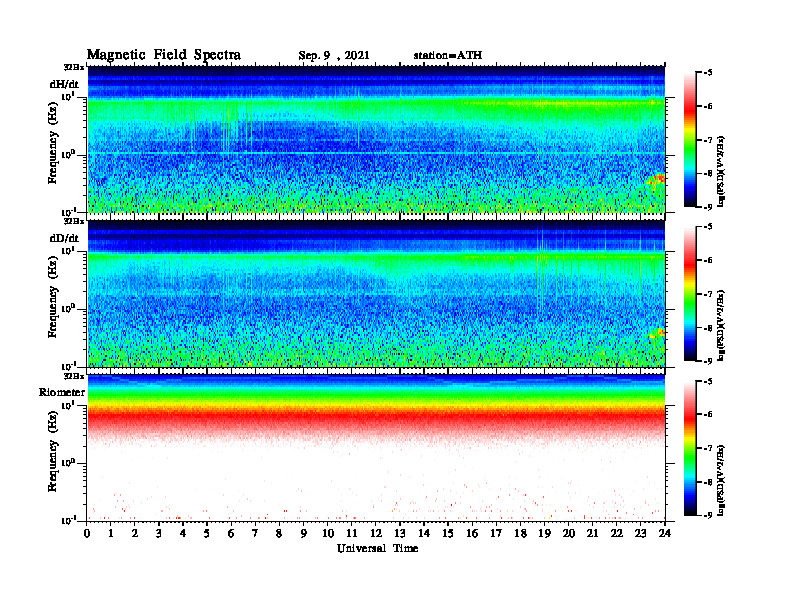The width and height of the screenshot is (792, 612).
Task: Click the "dD/dt" panel label
Action: 64,238
